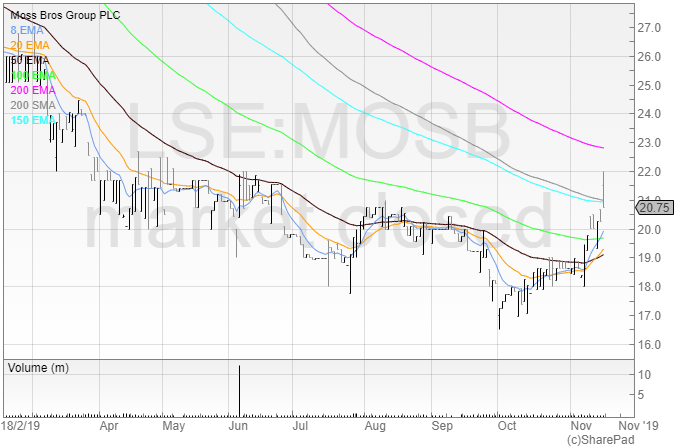Click the end of the magenta 200 EMA line
The height and width of the screenshot is (448, 674).
pos(603,148)
